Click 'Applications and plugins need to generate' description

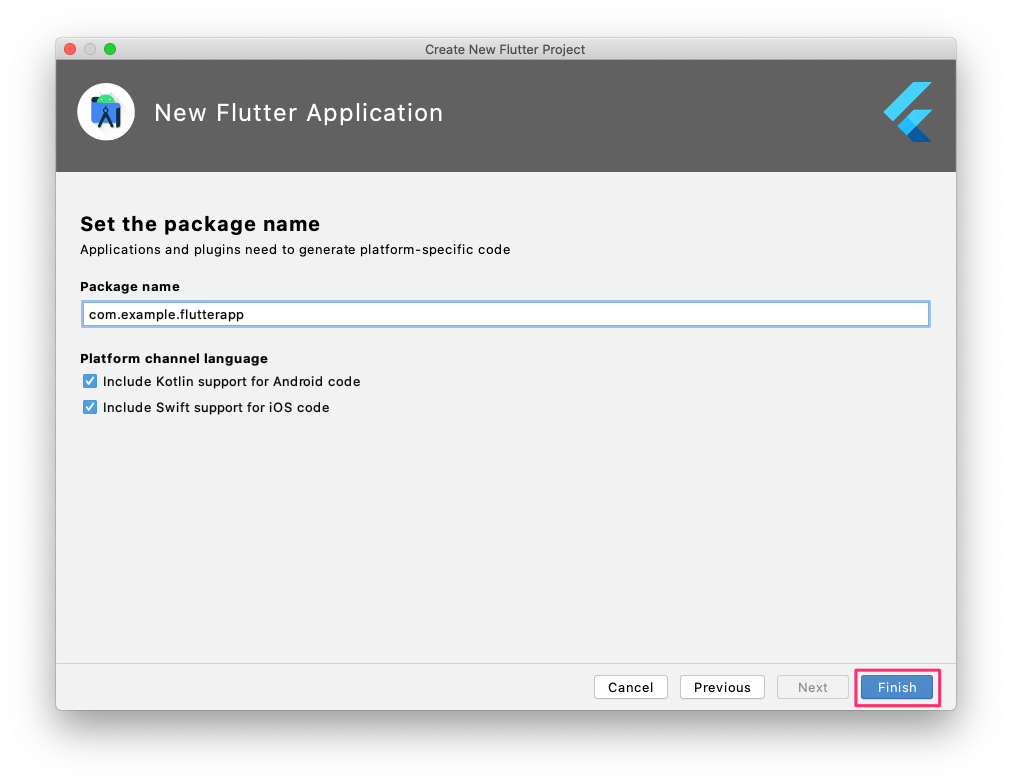295,250
